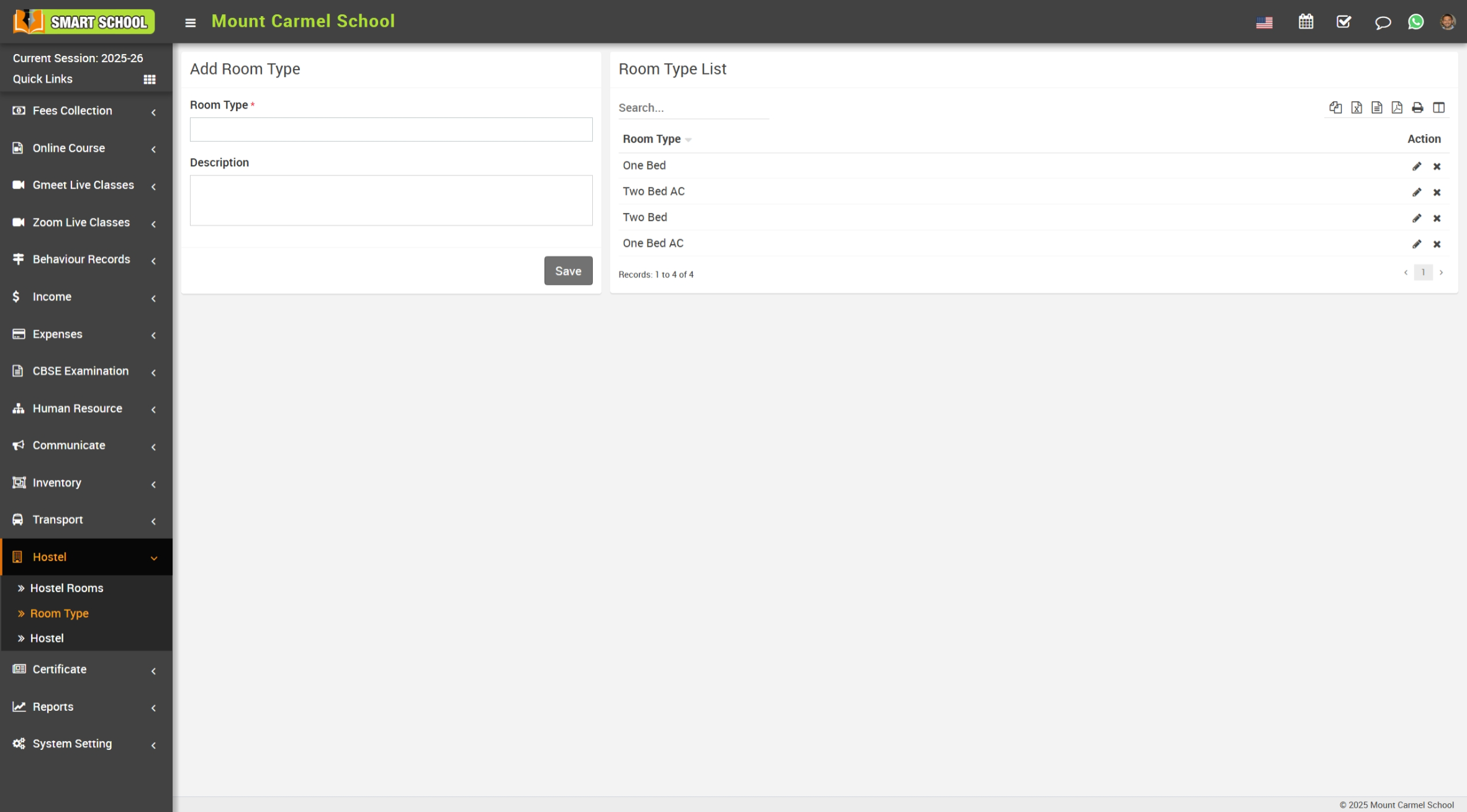Delete the Two Bed AC room type
Viewport: 1467px width, 812px height.
[1437, 192]
